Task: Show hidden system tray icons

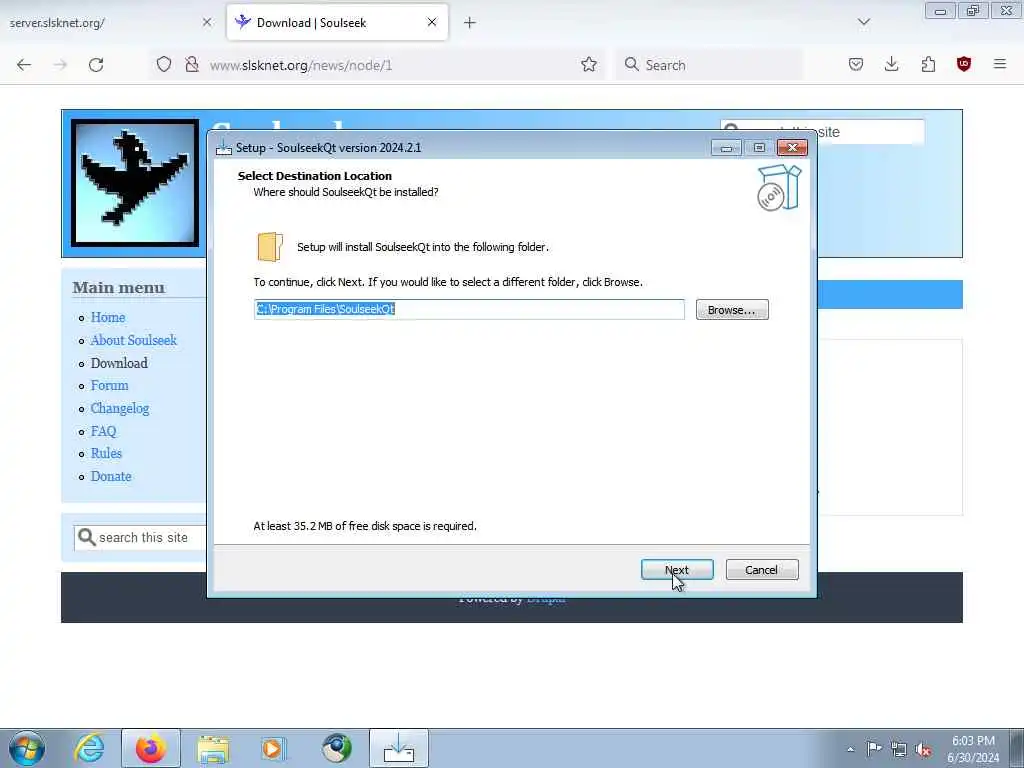Action: [850, 749]
